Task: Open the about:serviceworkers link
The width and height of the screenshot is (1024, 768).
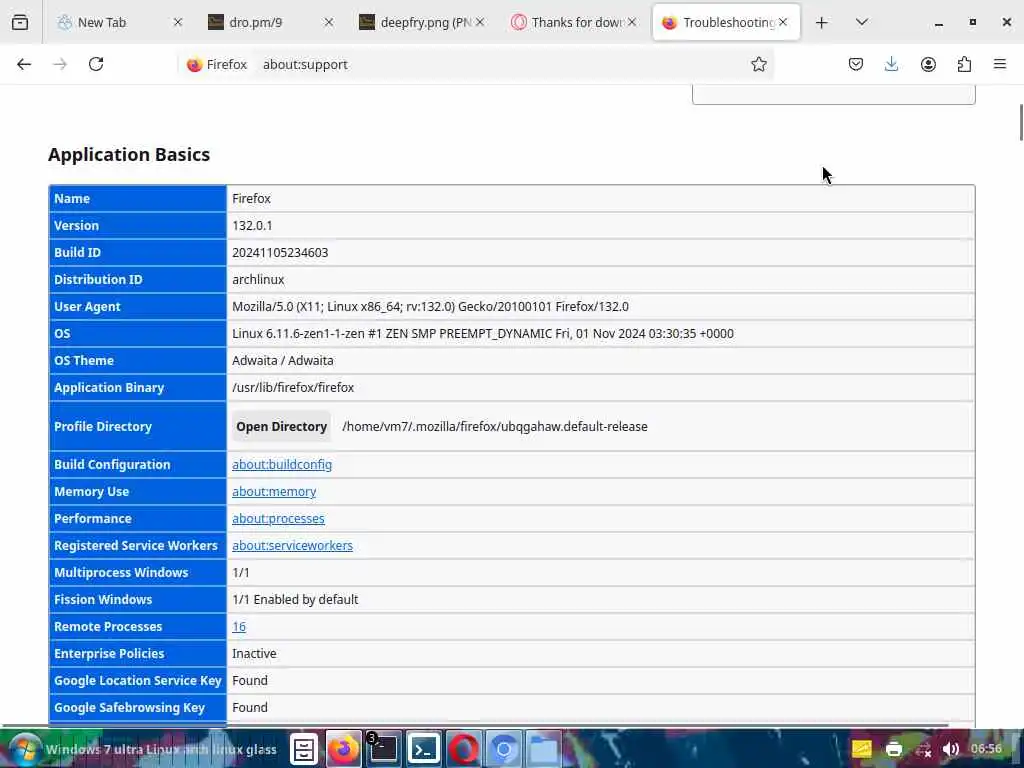Action: [x=293, y=545]
